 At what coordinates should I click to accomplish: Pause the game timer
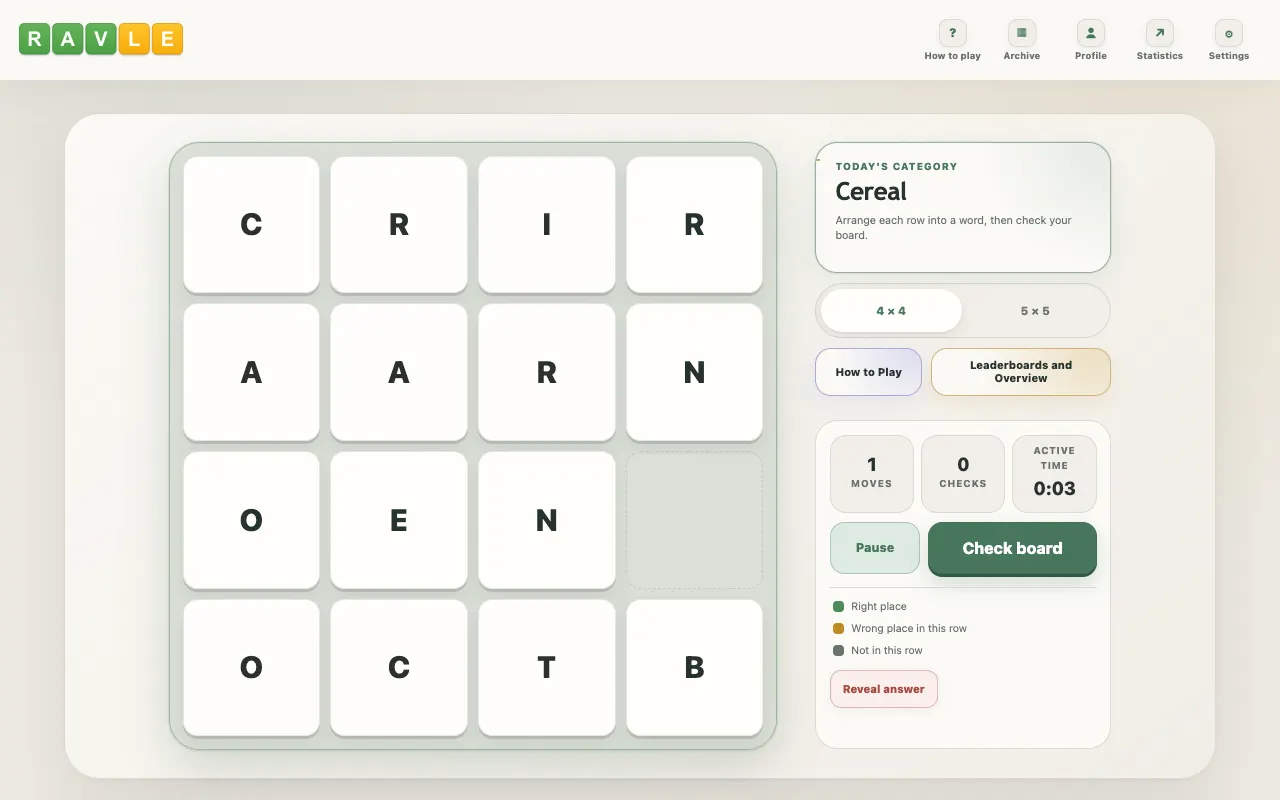(875, 548)
